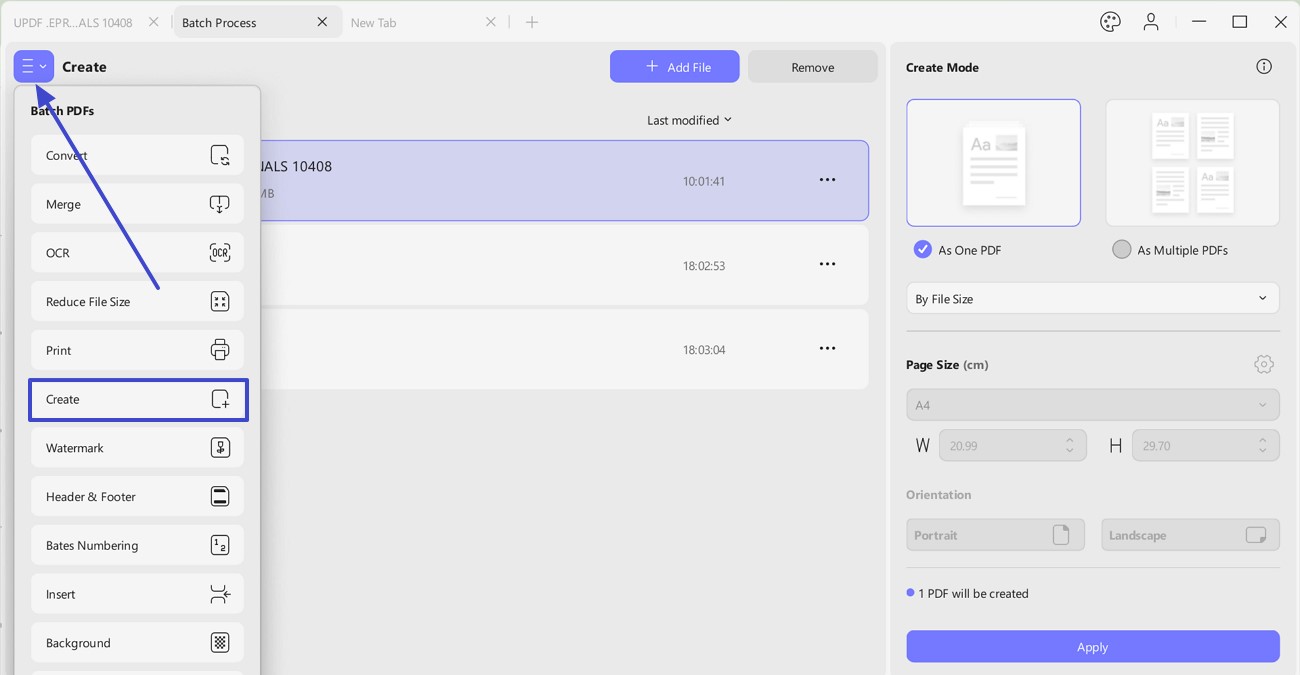Open the Bates Numbering icon
The image size is (1300, 675).
click(x=220, y=545)
